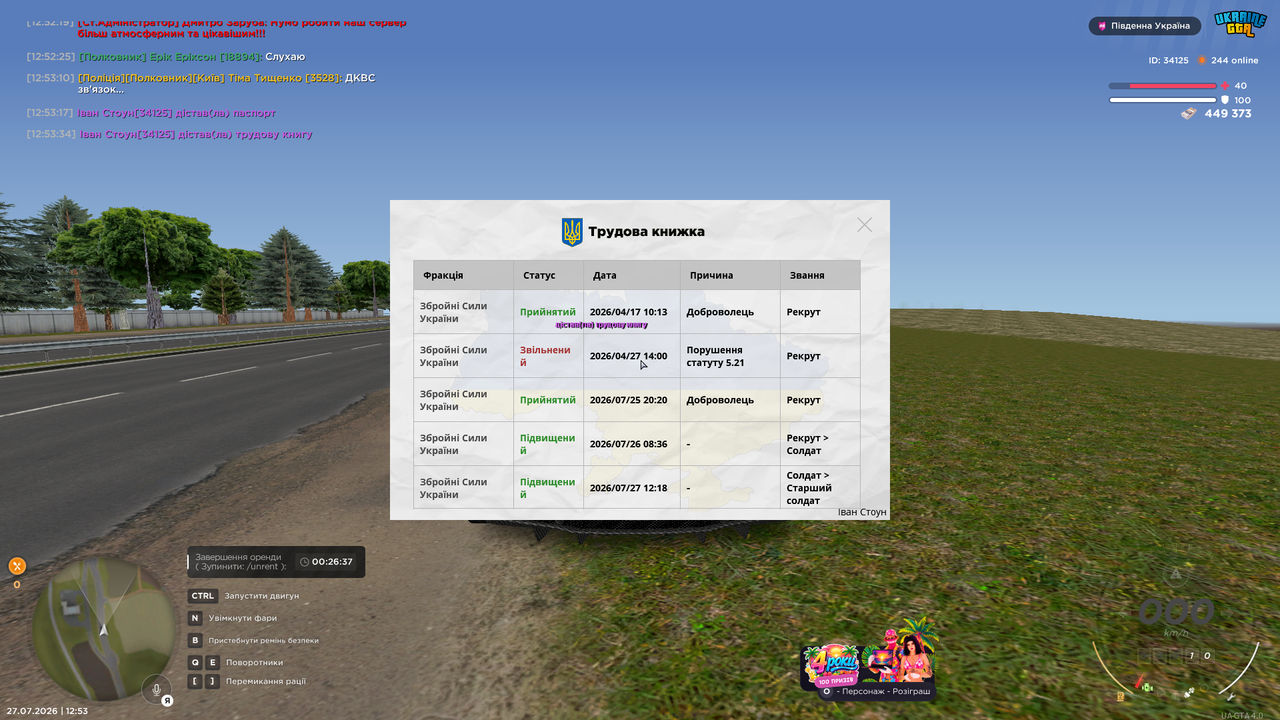Click the Дата column header
1280x720 pixels.
point(631,275)
